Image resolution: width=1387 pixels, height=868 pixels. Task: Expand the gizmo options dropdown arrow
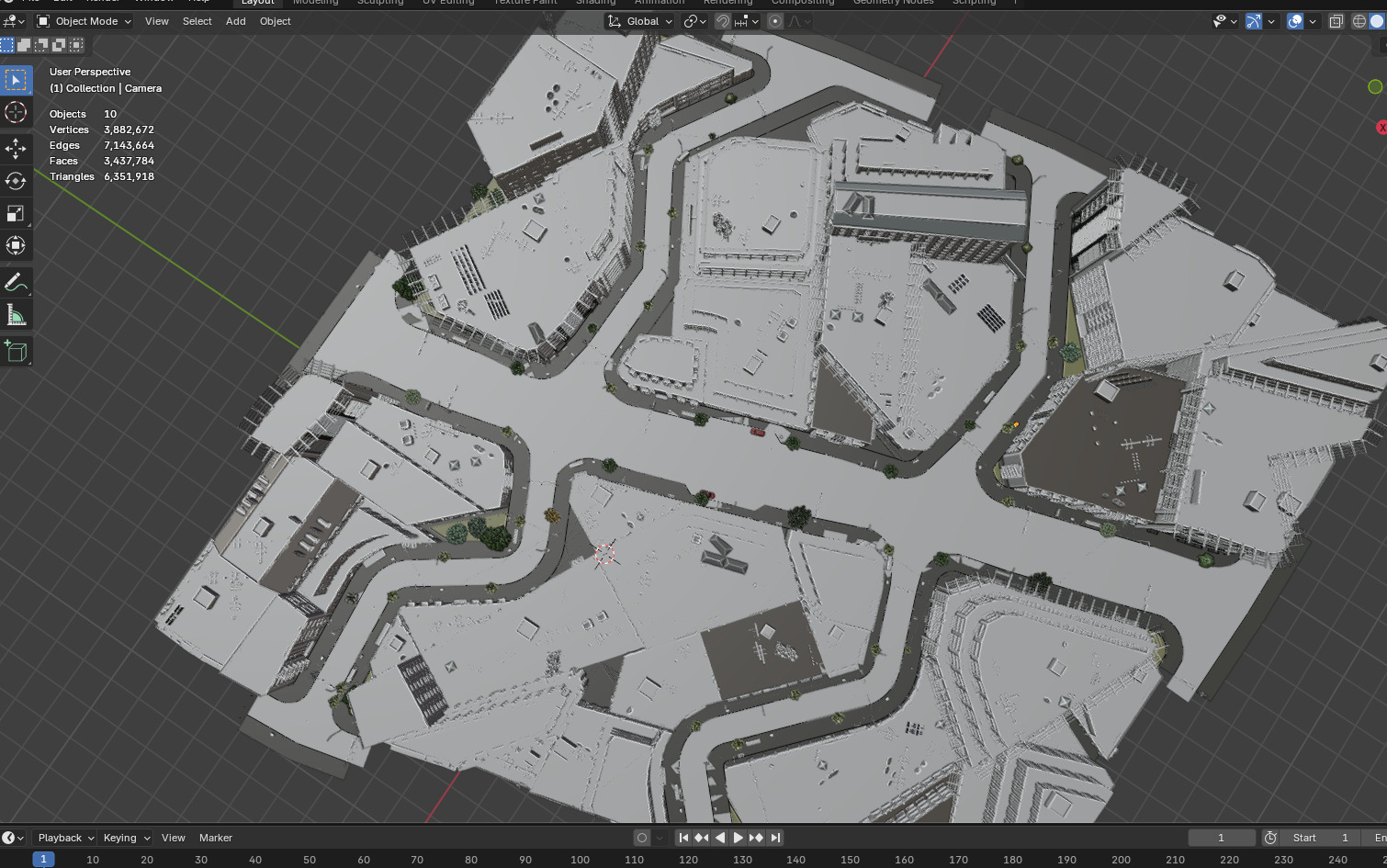pyautogui.click(x=1271, y=21)
